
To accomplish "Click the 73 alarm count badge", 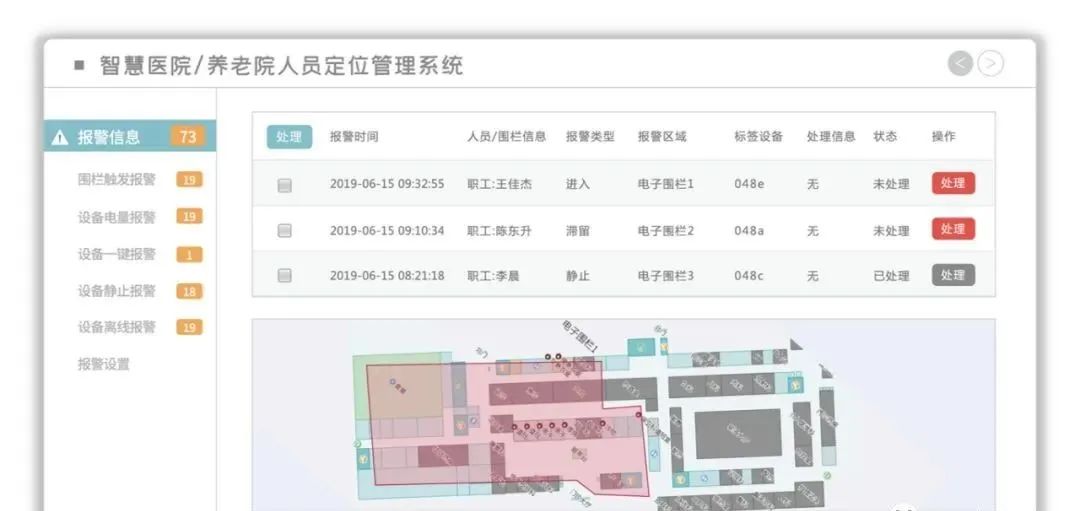I will pos(187,137).
